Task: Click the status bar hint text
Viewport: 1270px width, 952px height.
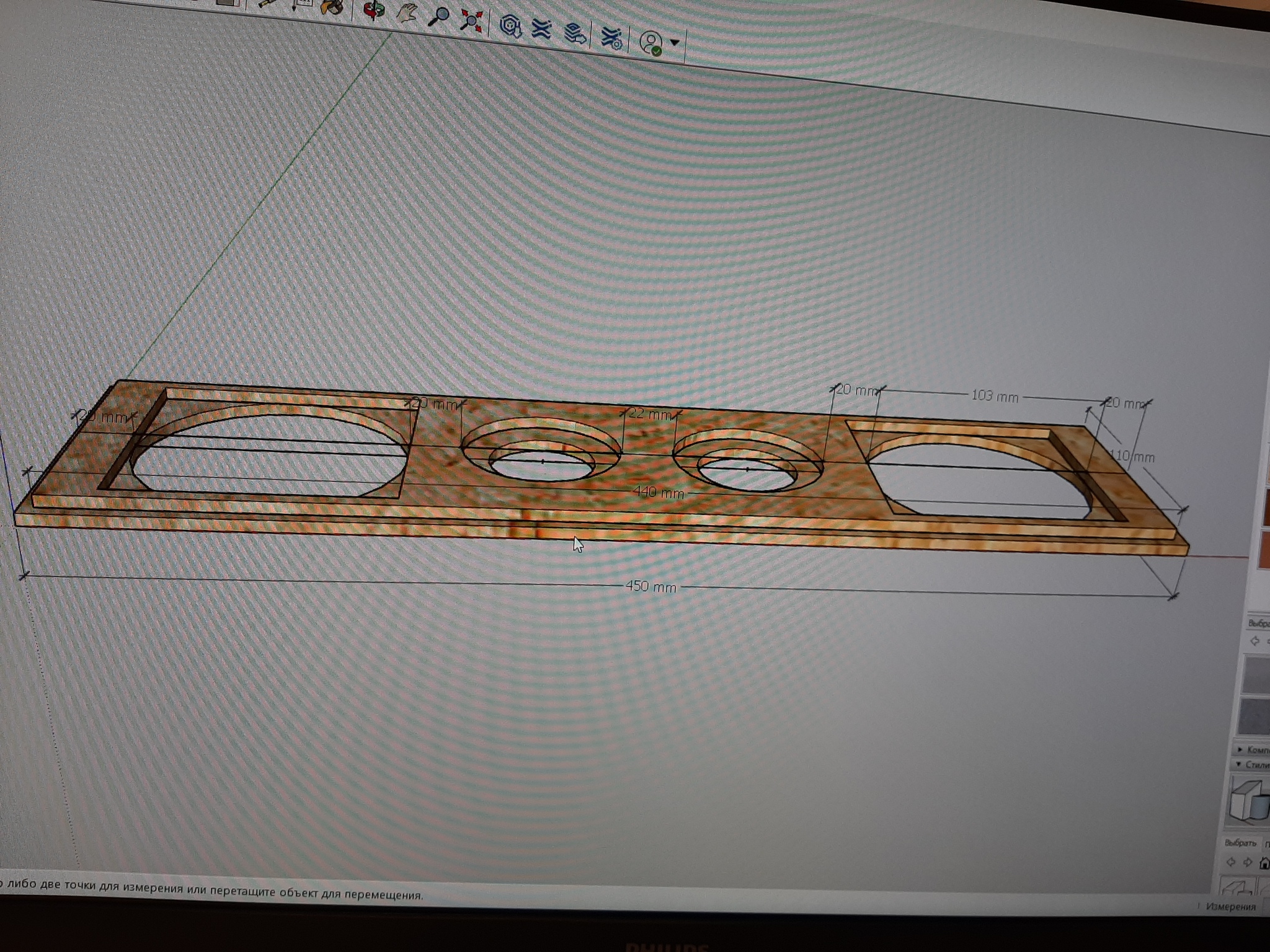Action: pyautogui.click(x=212, y=889)
